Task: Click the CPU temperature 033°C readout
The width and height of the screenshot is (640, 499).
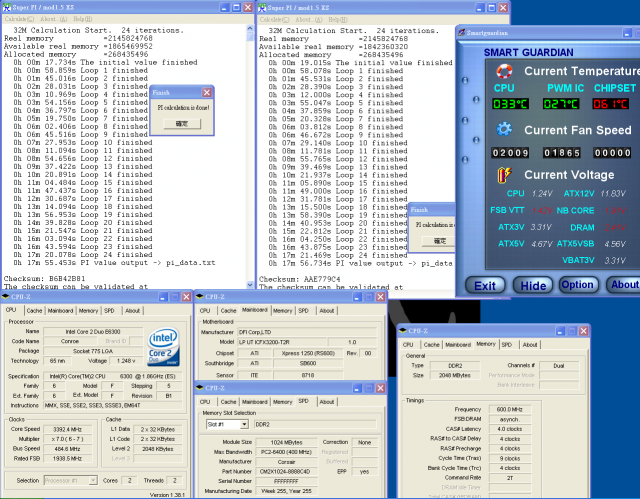Action: pyautogui.click(x=511, y=104)
